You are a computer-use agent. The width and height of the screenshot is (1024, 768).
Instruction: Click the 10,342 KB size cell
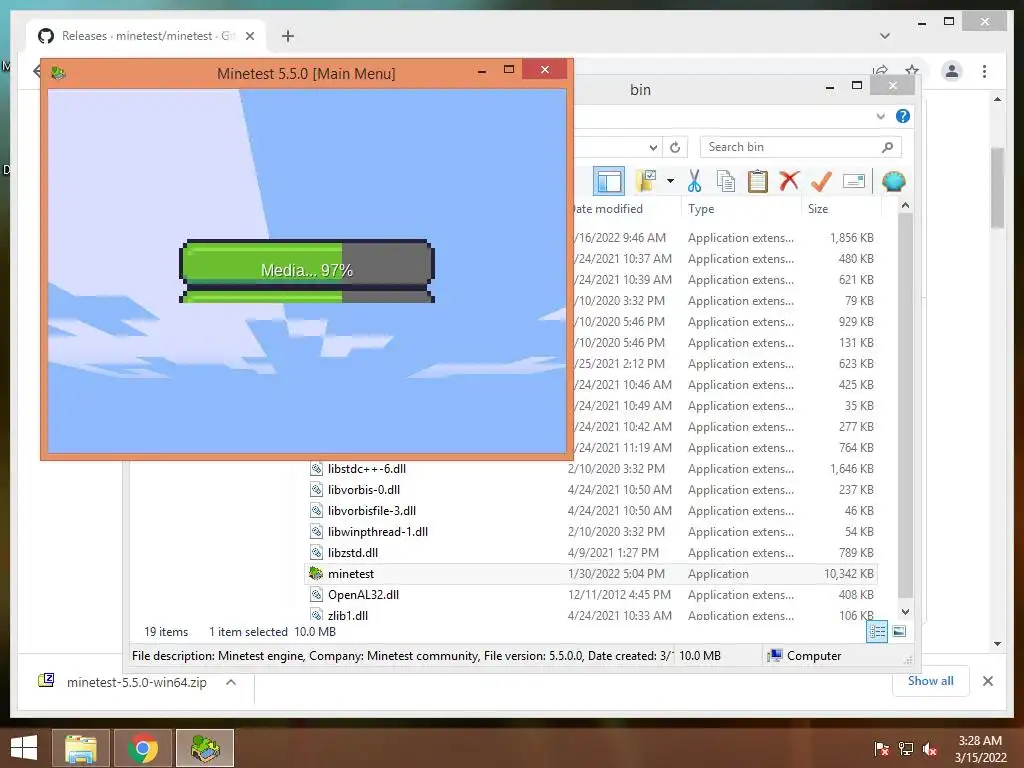849,573
